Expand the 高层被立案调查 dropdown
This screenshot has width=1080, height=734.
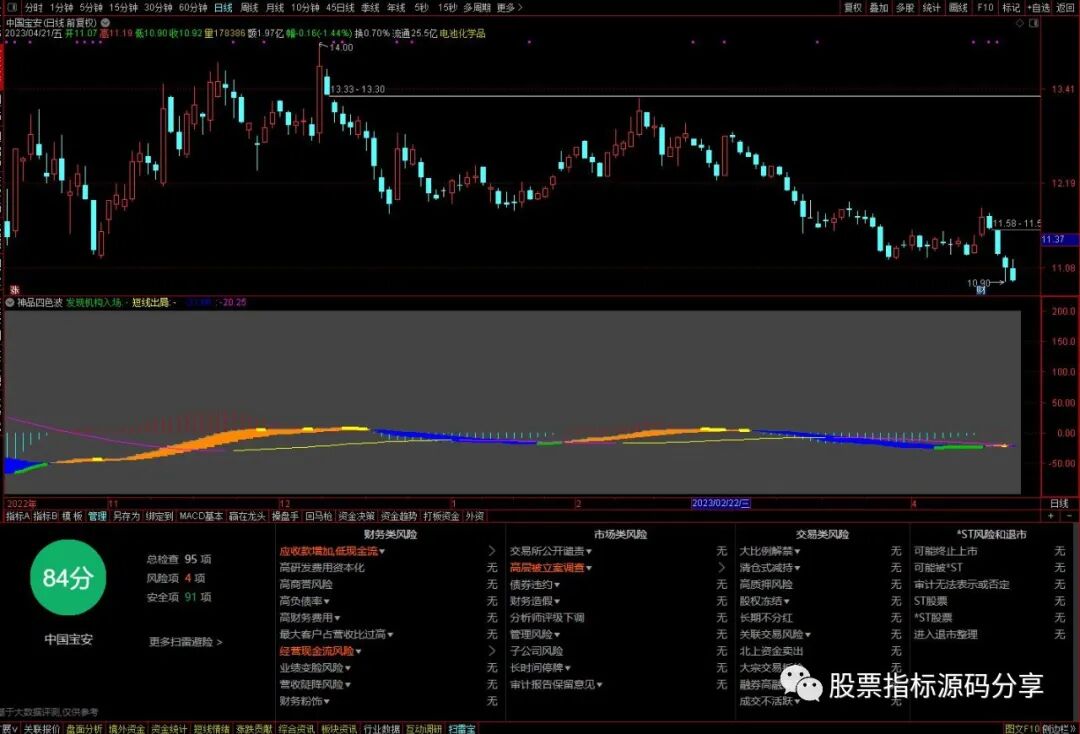pos(588,568)
